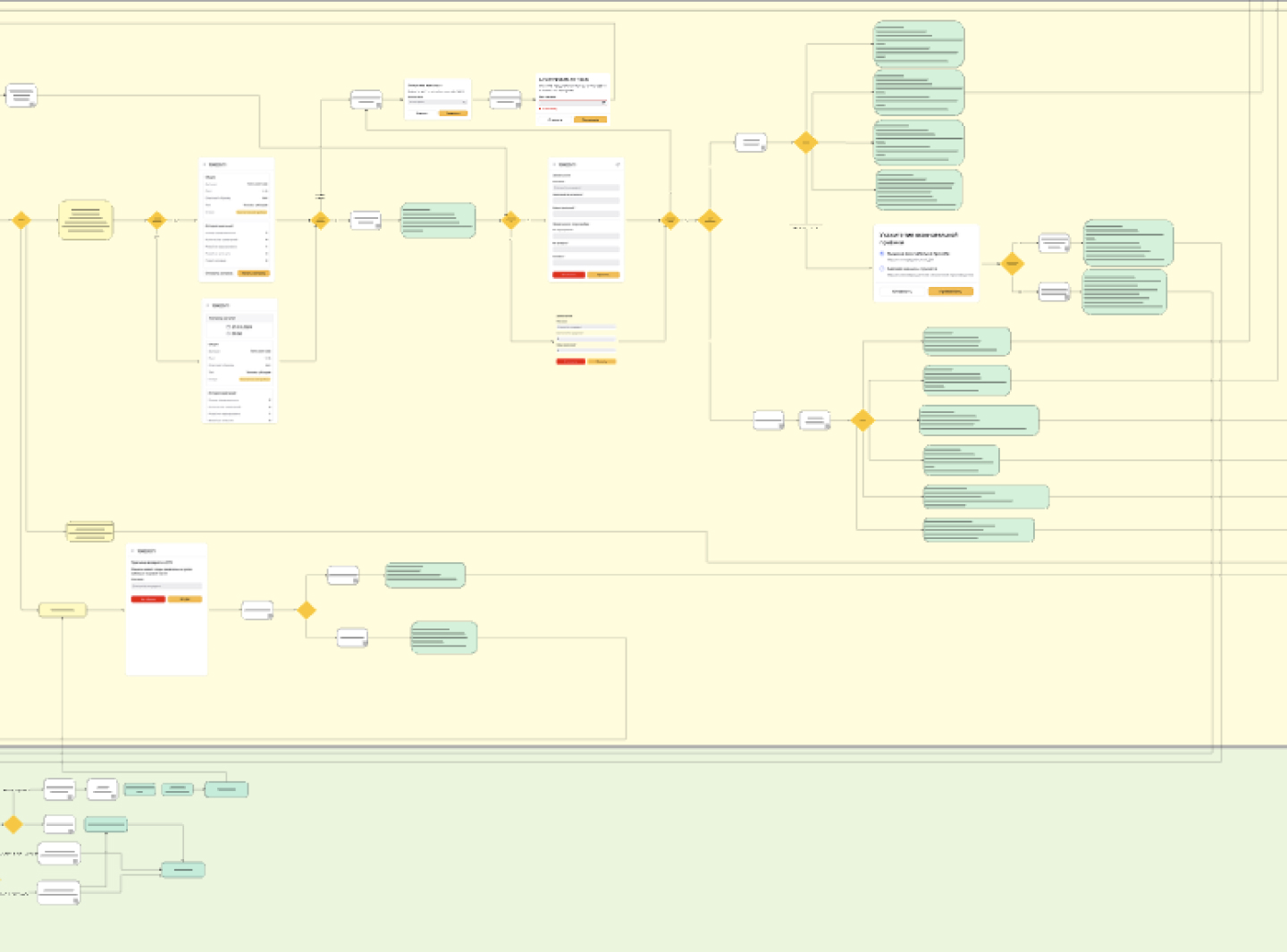Click the back arrow on the upper details card mockup

pos(205,164)
